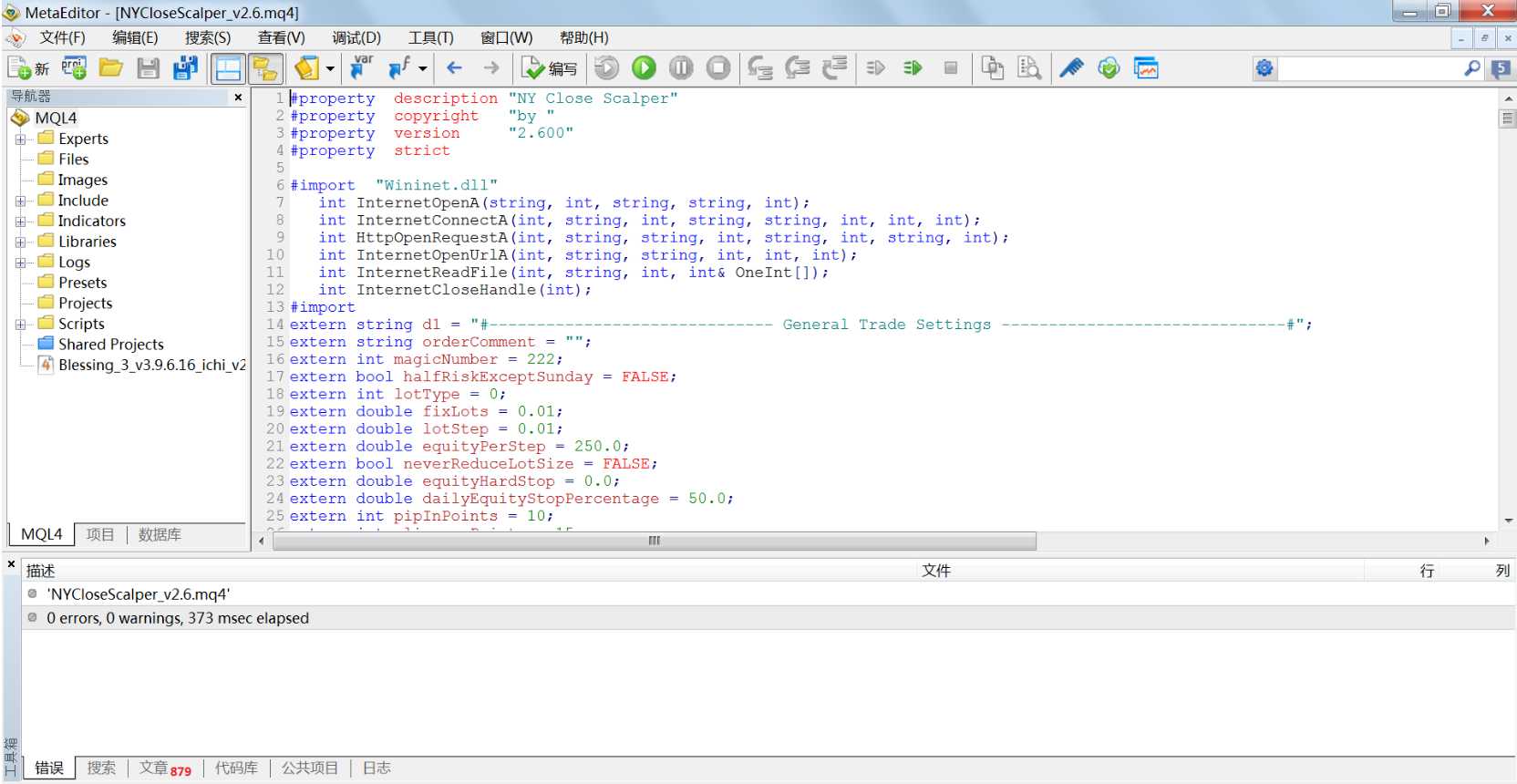Image resolution: width=1517 pixels, height=784 pixels.
Task: Select the Files folder in navigator
Action: pos(64,160)
